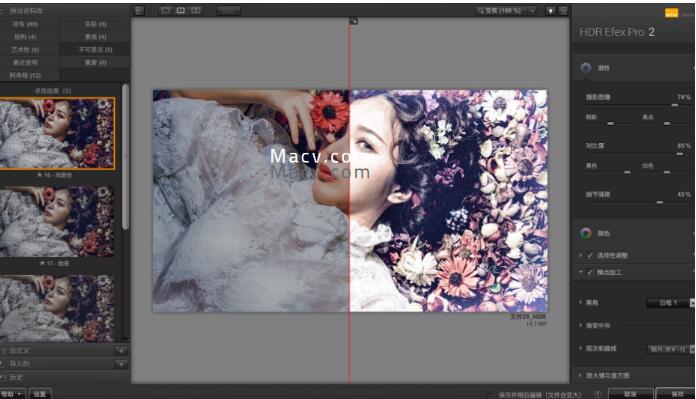
Task: Click the color wheel section icon
Action: click(586, 233)
